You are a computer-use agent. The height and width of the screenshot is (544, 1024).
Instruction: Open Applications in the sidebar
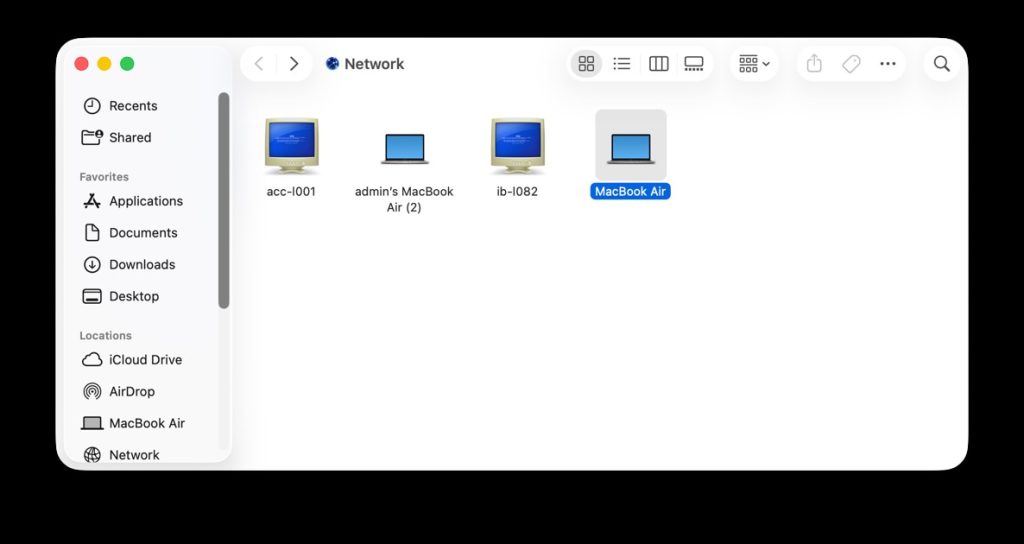(146, 201)
